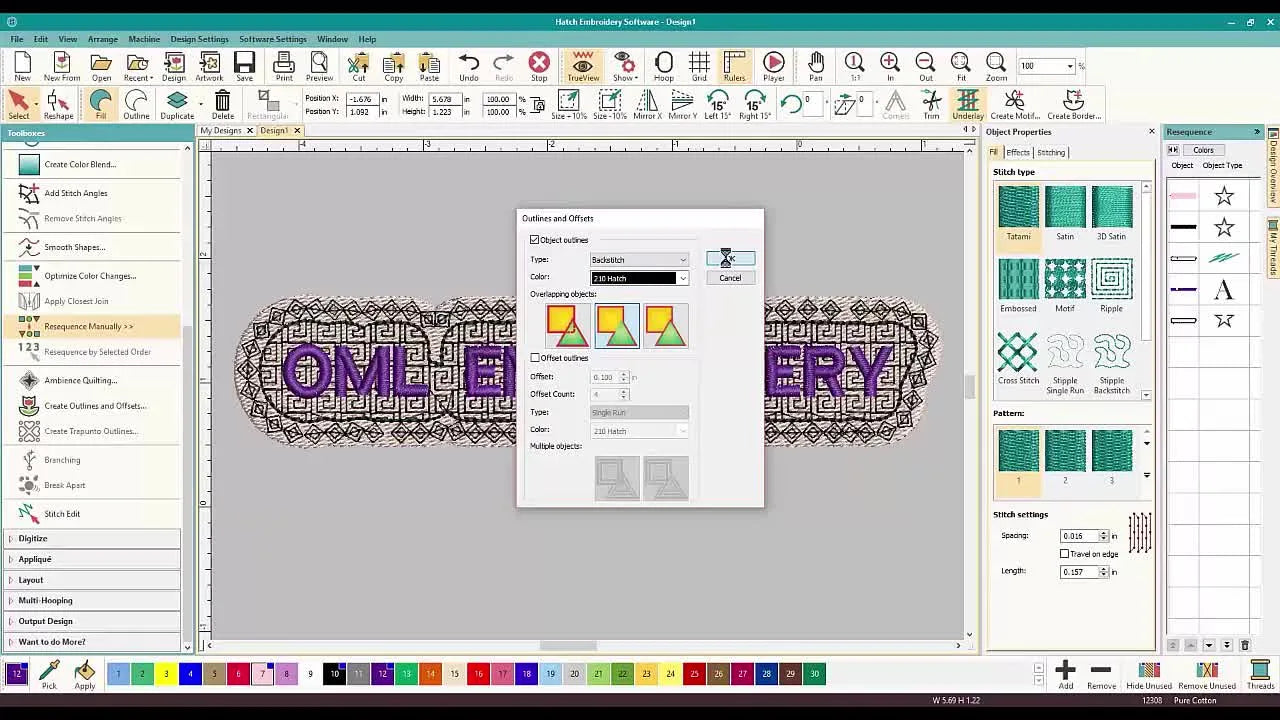The image size is (1280, 720).
Task: Click Mirror X icon
Action: (x=647, y=104)
